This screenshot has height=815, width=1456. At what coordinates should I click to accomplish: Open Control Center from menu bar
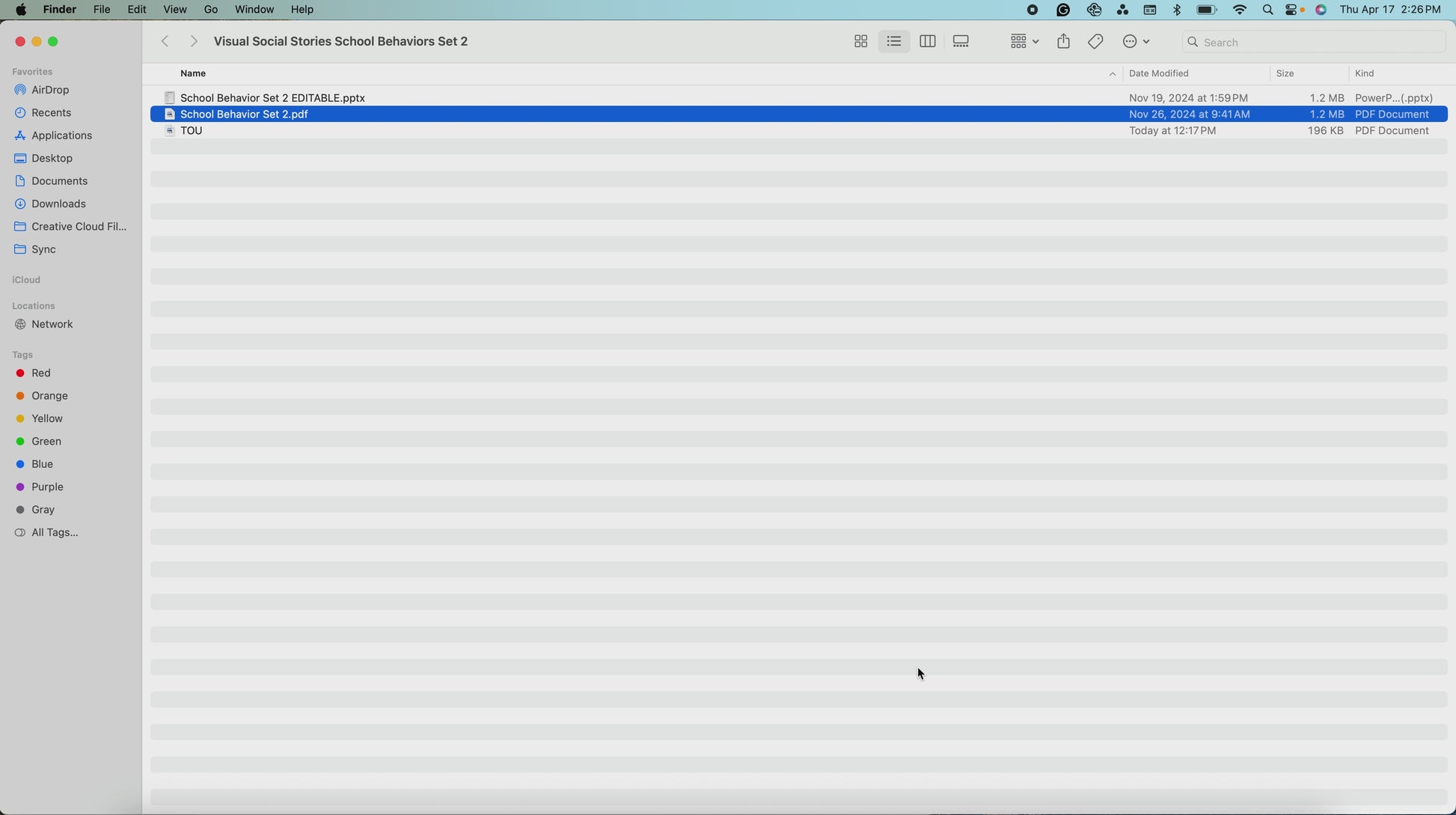coord(1292,10)
